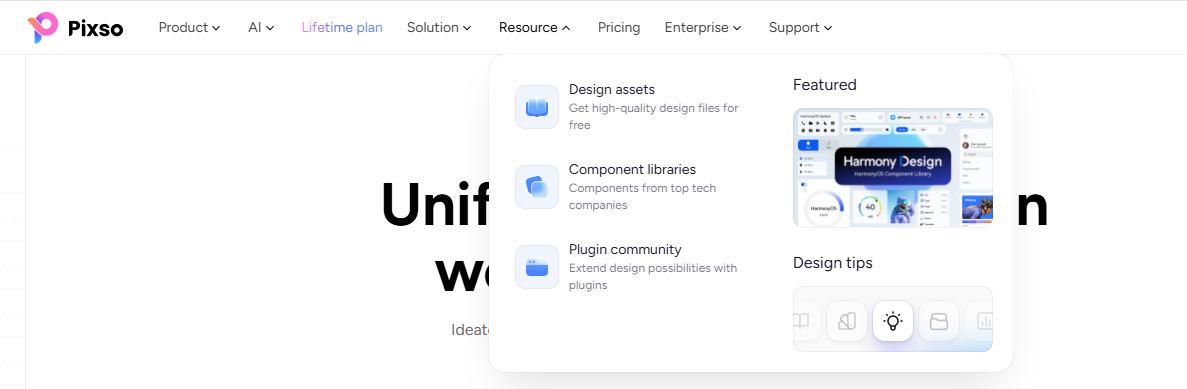Image resolution: width=1187 pixels, height=389 pixels.
Task: Expand the Enterprise dropdown menu
Action: coord(703,28)
